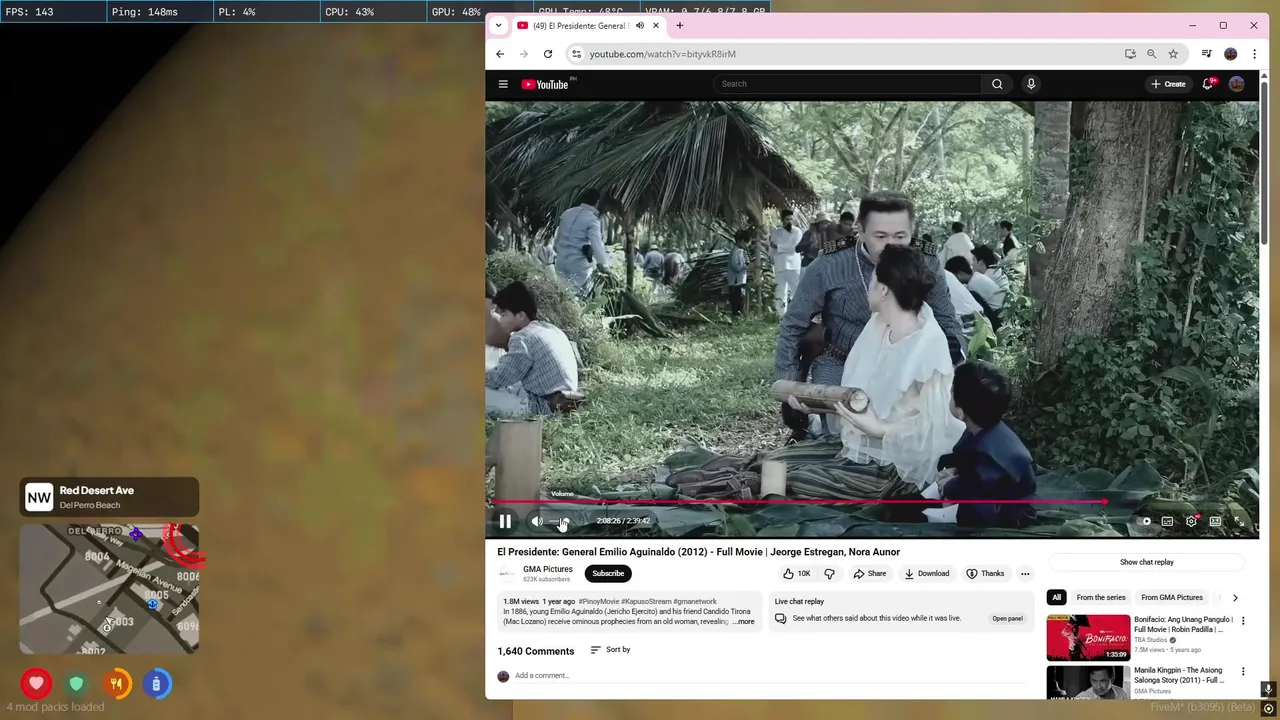Screen dimensions: 1280x720
Task: Open the player settings gear
Action: point(1191,521)
